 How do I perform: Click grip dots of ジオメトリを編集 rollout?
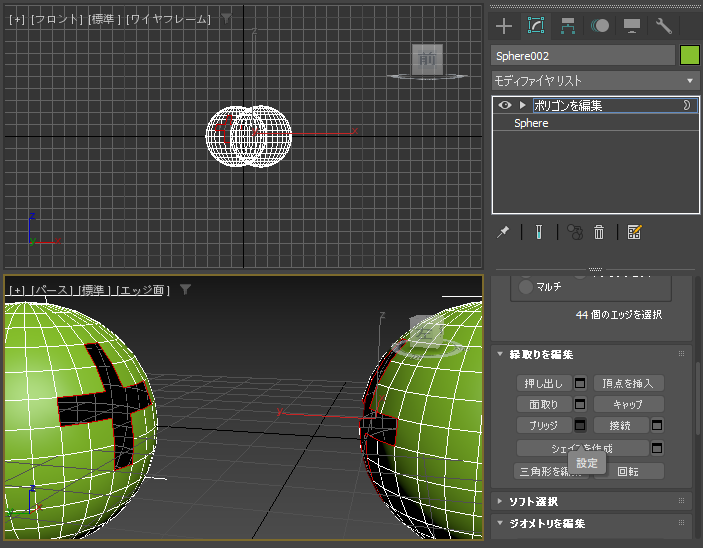(681, 522)
